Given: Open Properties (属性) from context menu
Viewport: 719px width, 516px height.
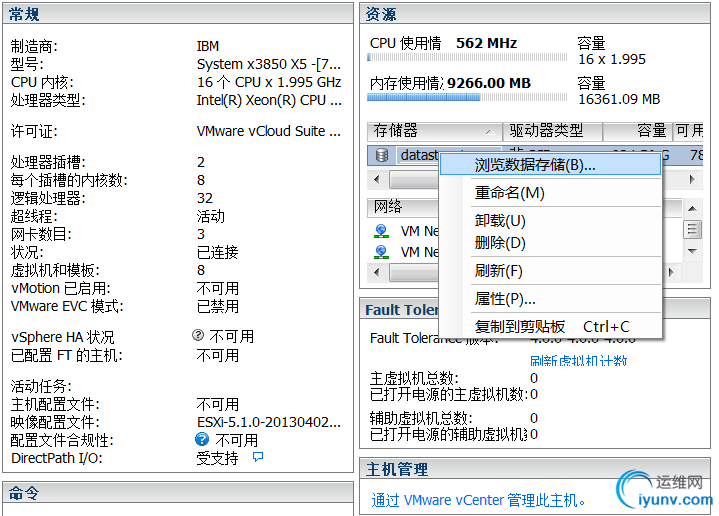Looking at the screenshot, I should (550, 299).
